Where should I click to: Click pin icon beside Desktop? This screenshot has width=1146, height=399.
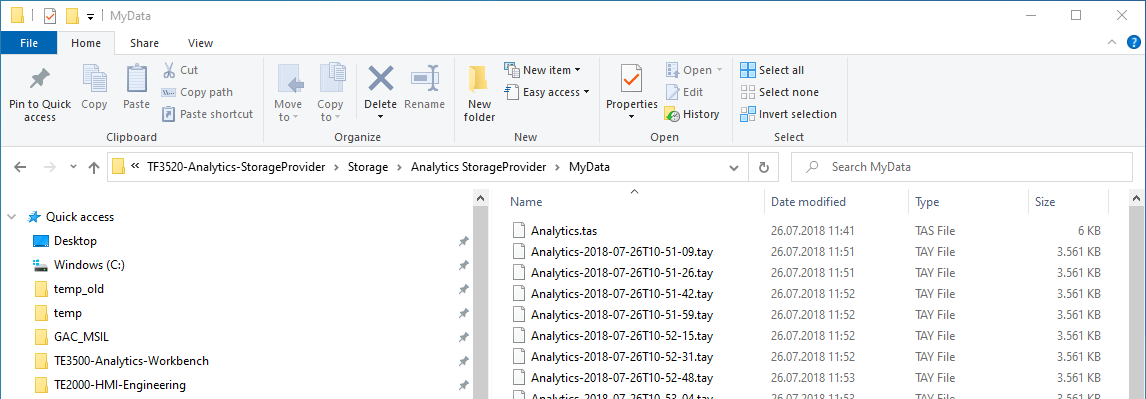tap(463, 241)
